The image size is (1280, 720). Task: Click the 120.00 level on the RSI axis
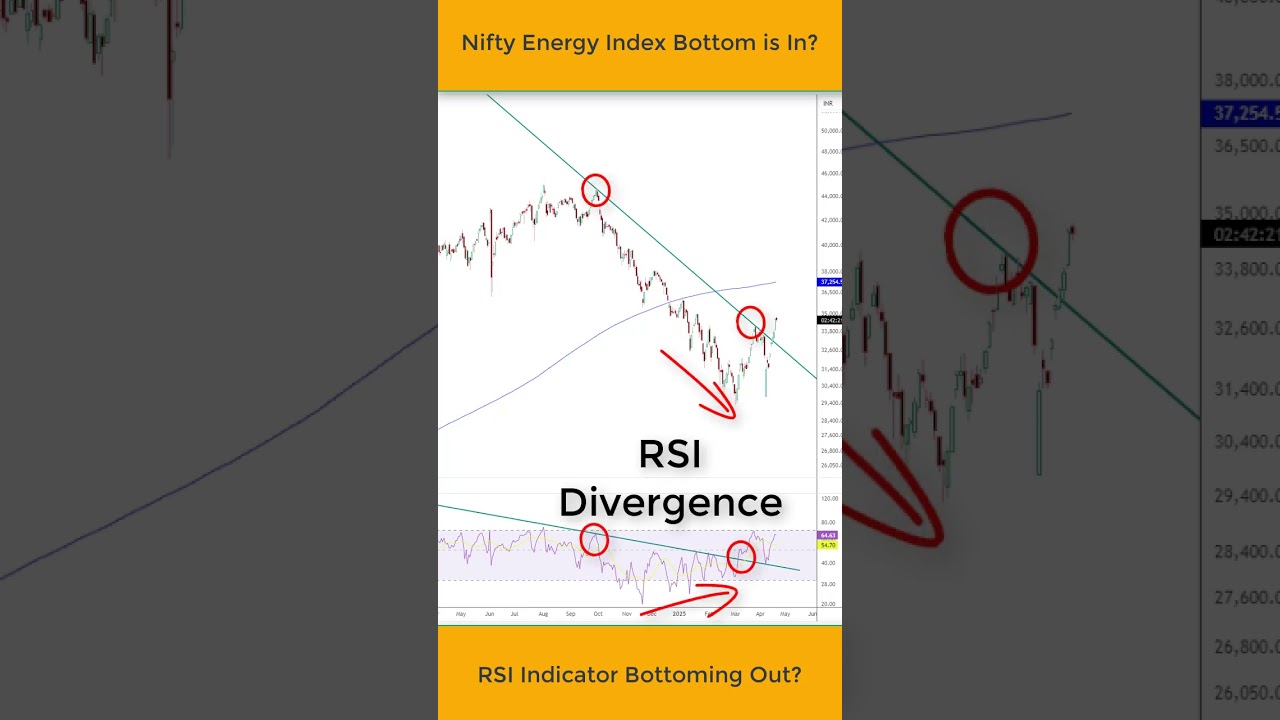(x=830, y=499)
